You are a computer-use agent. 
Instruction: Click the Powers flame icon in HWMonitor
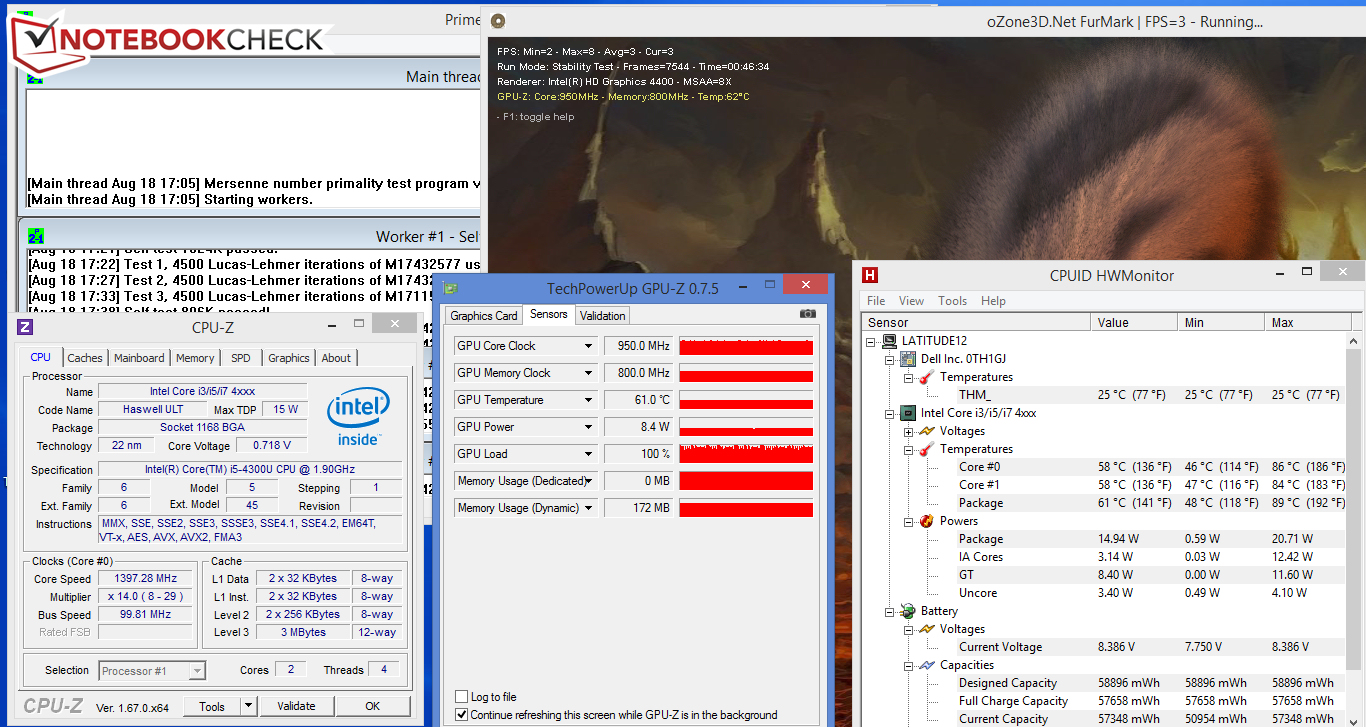coord(926,521)
